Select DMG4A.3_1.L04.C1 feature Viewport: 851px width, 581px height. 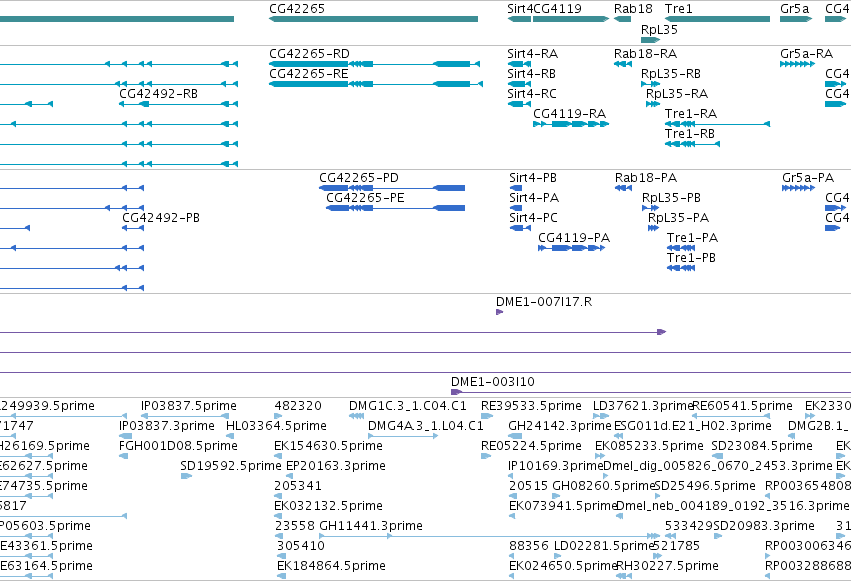(403, 436)
